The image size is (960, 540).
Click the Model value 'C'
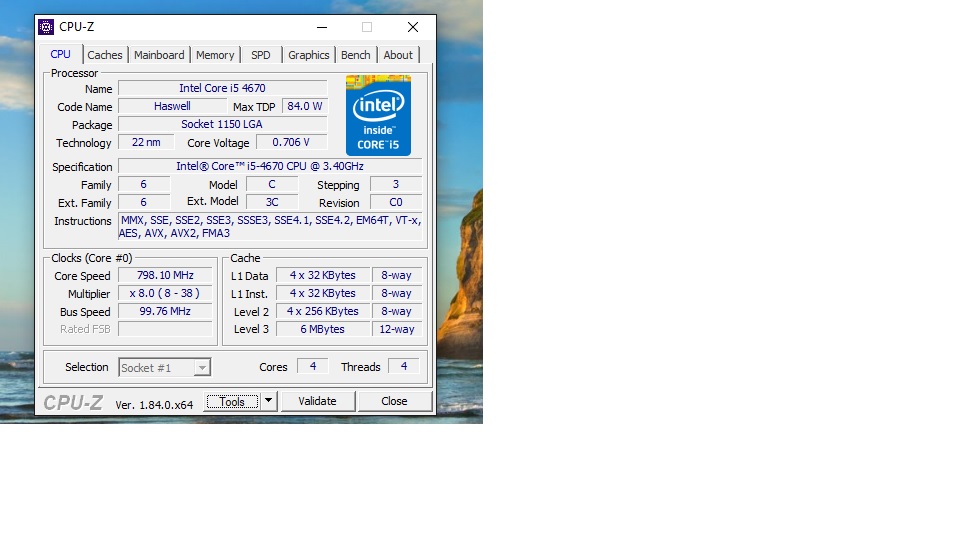(272, 184)
